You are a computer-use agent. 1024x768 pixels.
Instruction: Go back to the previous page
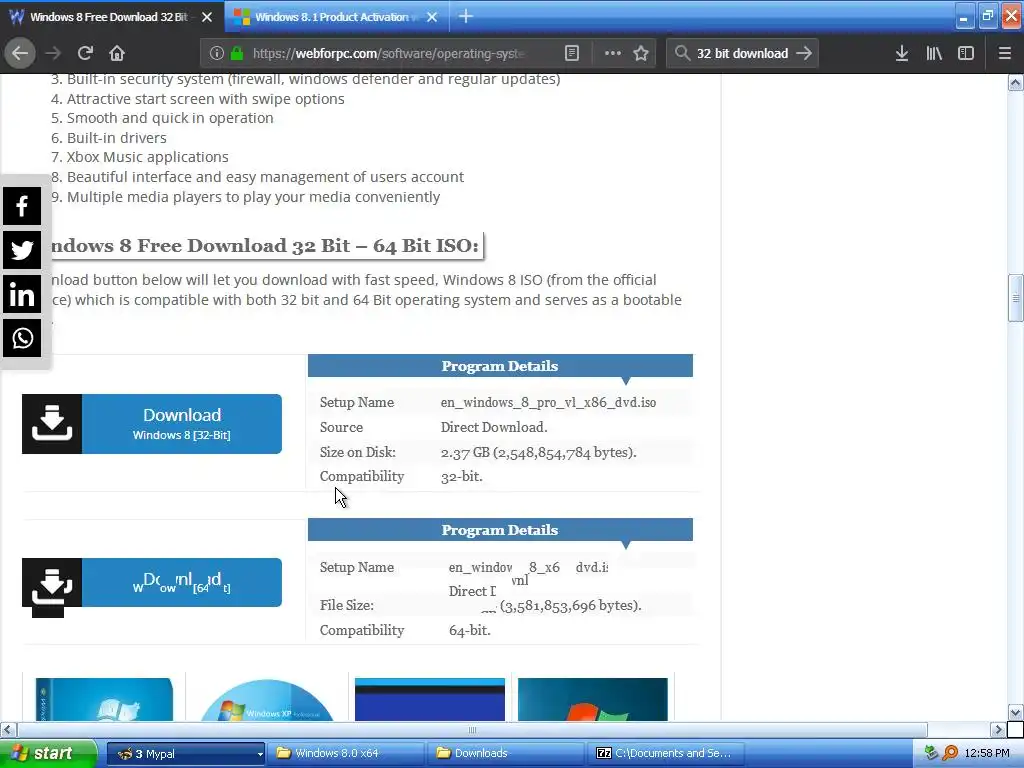(x=20, y=53)
